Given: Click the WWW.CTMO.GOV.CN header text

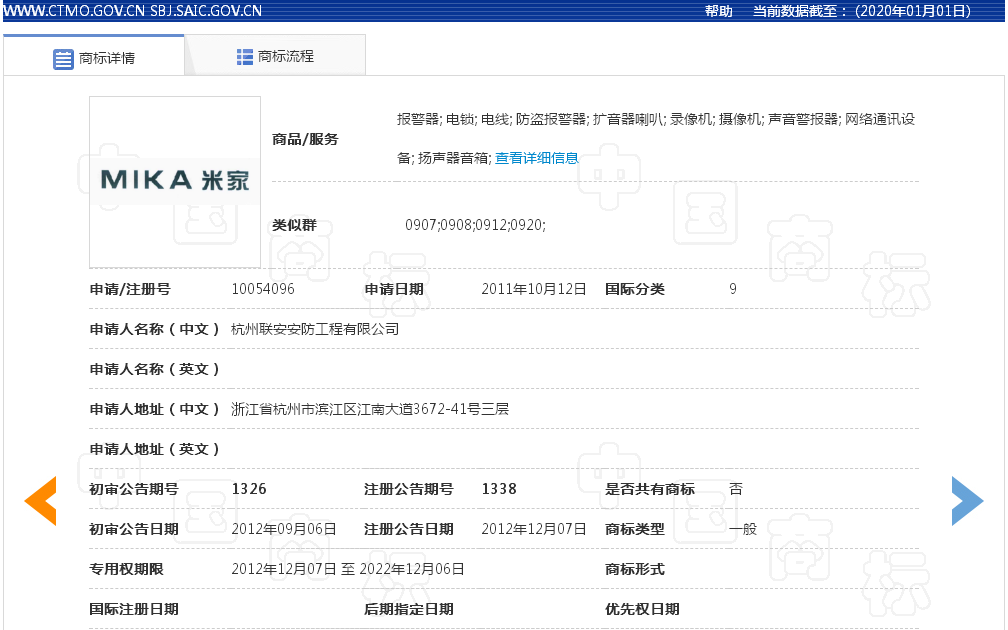Looking at the screenshot, I should 74,11.
